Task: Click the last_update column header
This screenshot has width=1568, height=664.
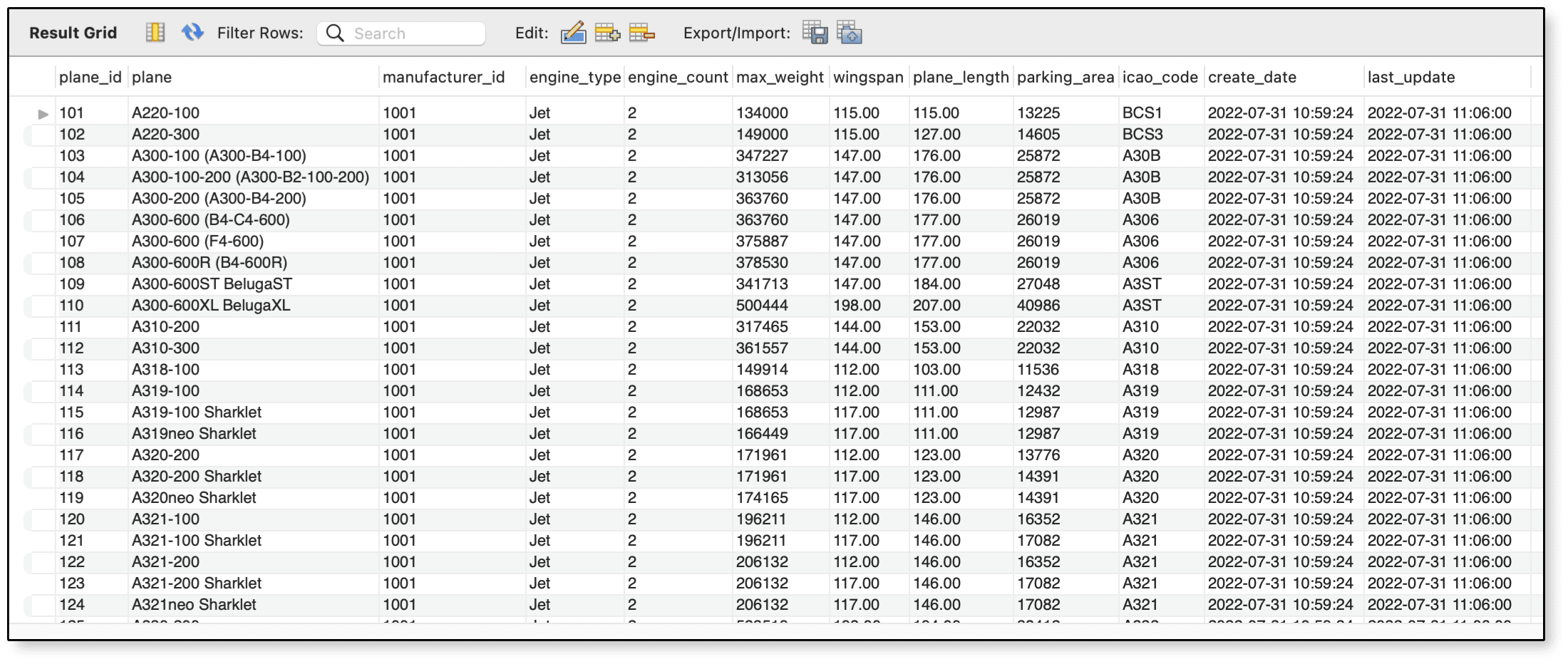Action: [x=1410, y=77]
